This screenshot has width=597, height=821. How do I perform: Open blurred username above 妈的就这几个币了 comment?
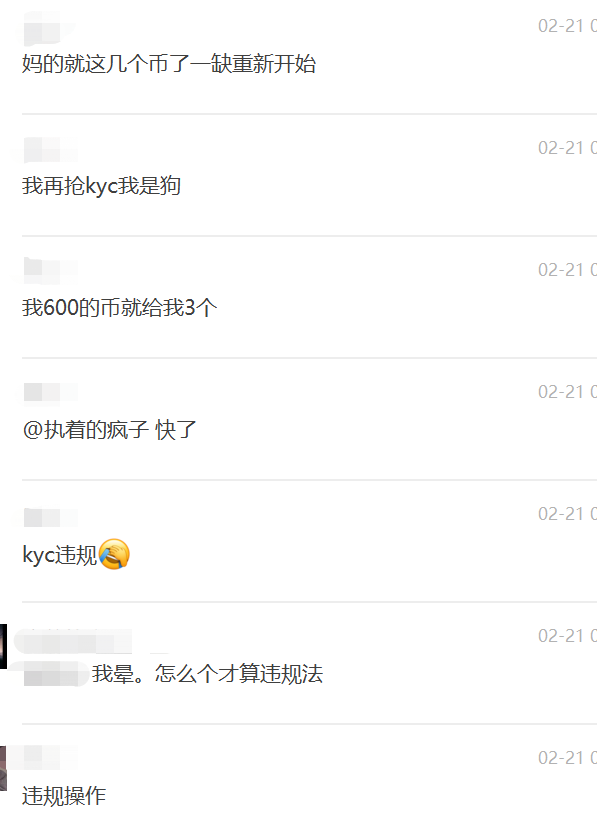pyautogui.click(x=47, y=29)
